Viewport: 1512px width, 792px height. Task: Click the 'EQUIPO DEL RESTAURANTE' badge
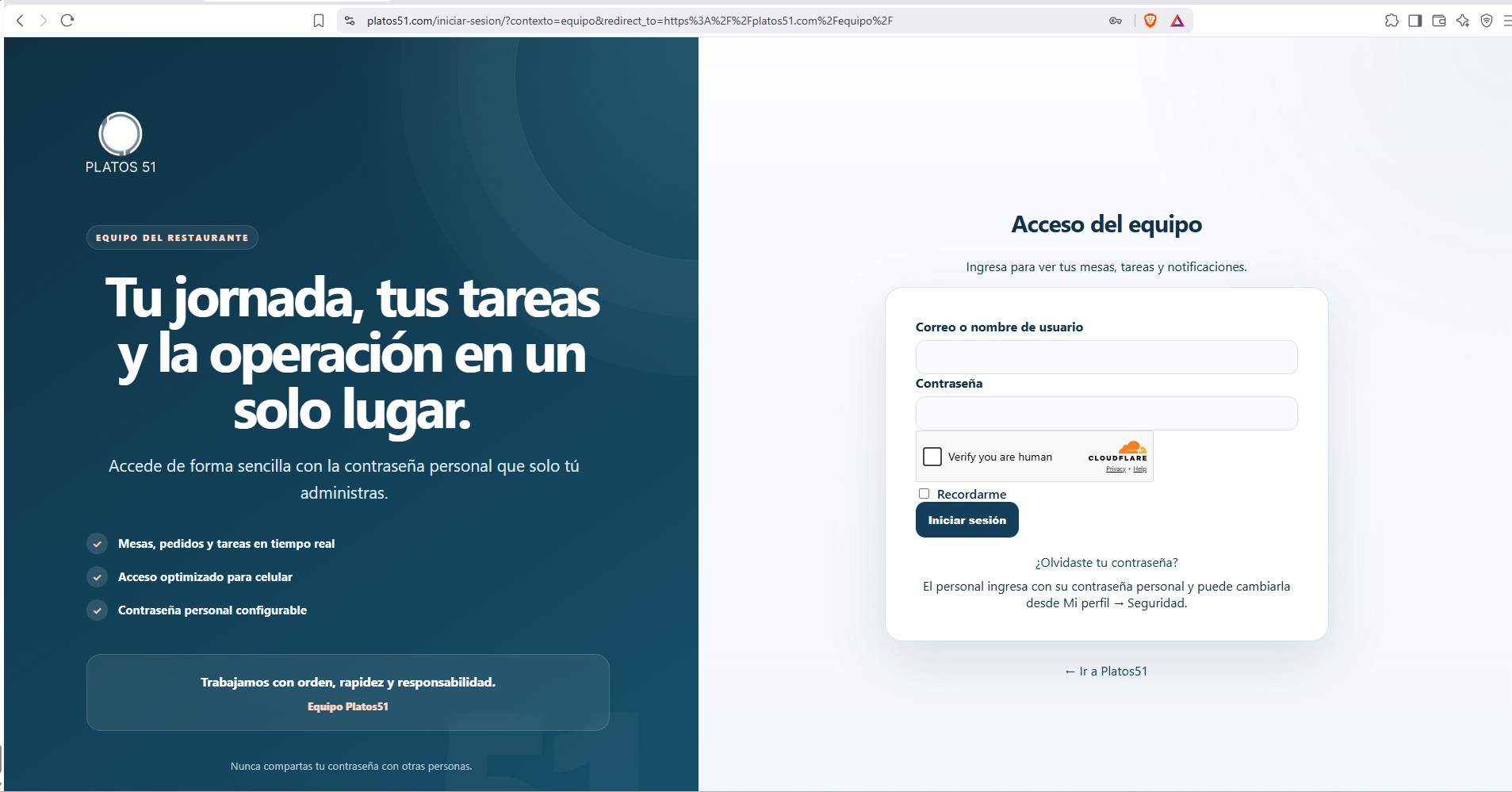[172, 238]
